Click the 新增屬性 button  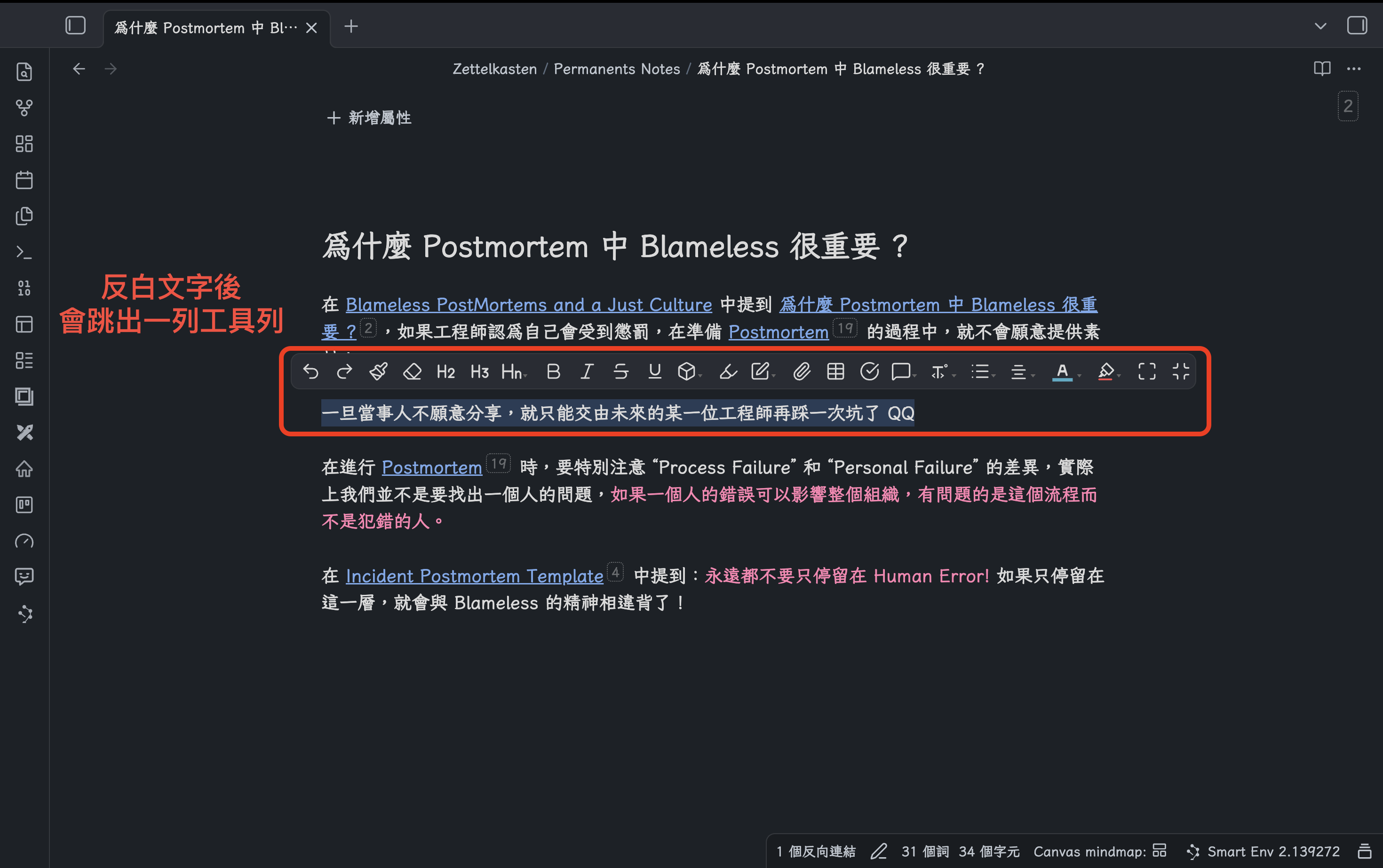(x=368, y=118)
